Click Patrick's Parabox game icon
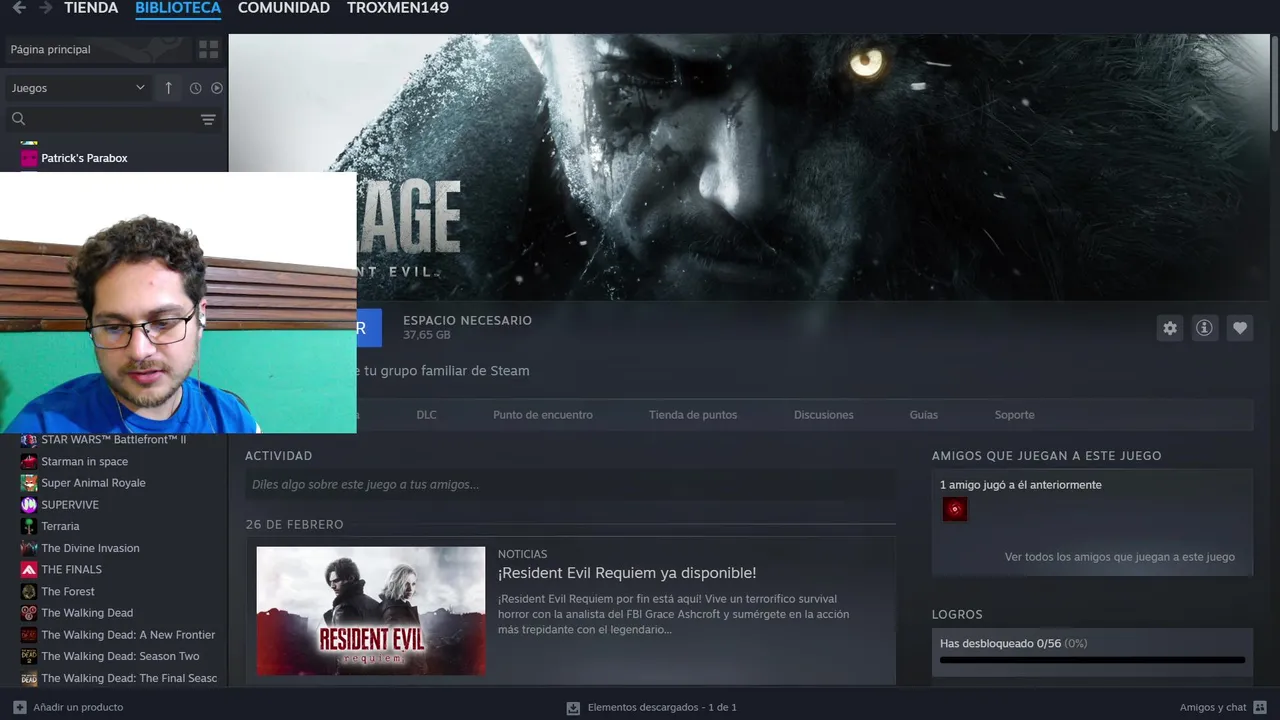The width and height of the screenshot is (1280, 720). point(29,158)
